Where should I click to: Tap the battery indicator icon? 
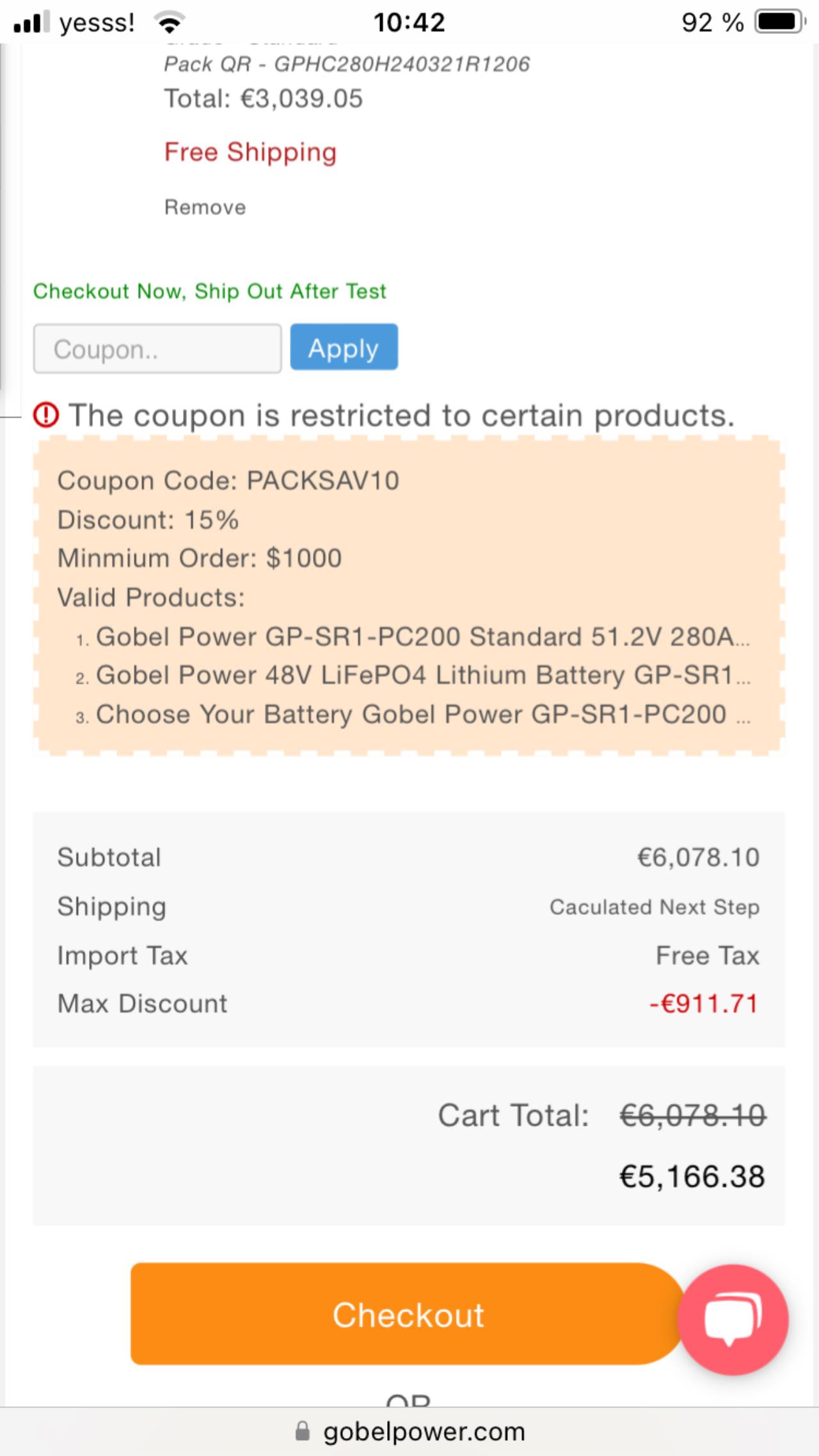click(x=781, y=22)
